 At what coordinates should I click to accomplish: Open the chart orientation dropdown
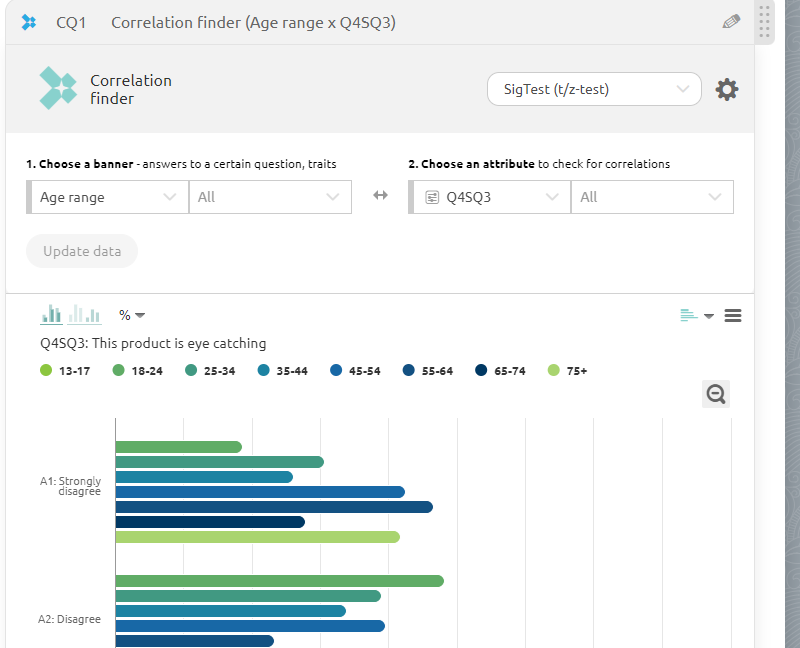(696, 316)
